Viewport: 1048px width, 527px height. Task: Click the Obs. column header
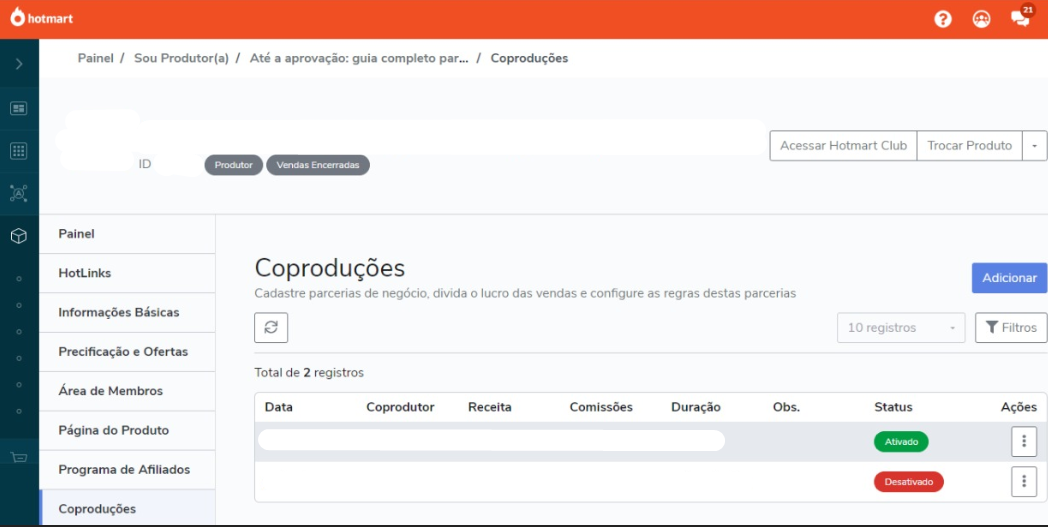pos(786,407)
